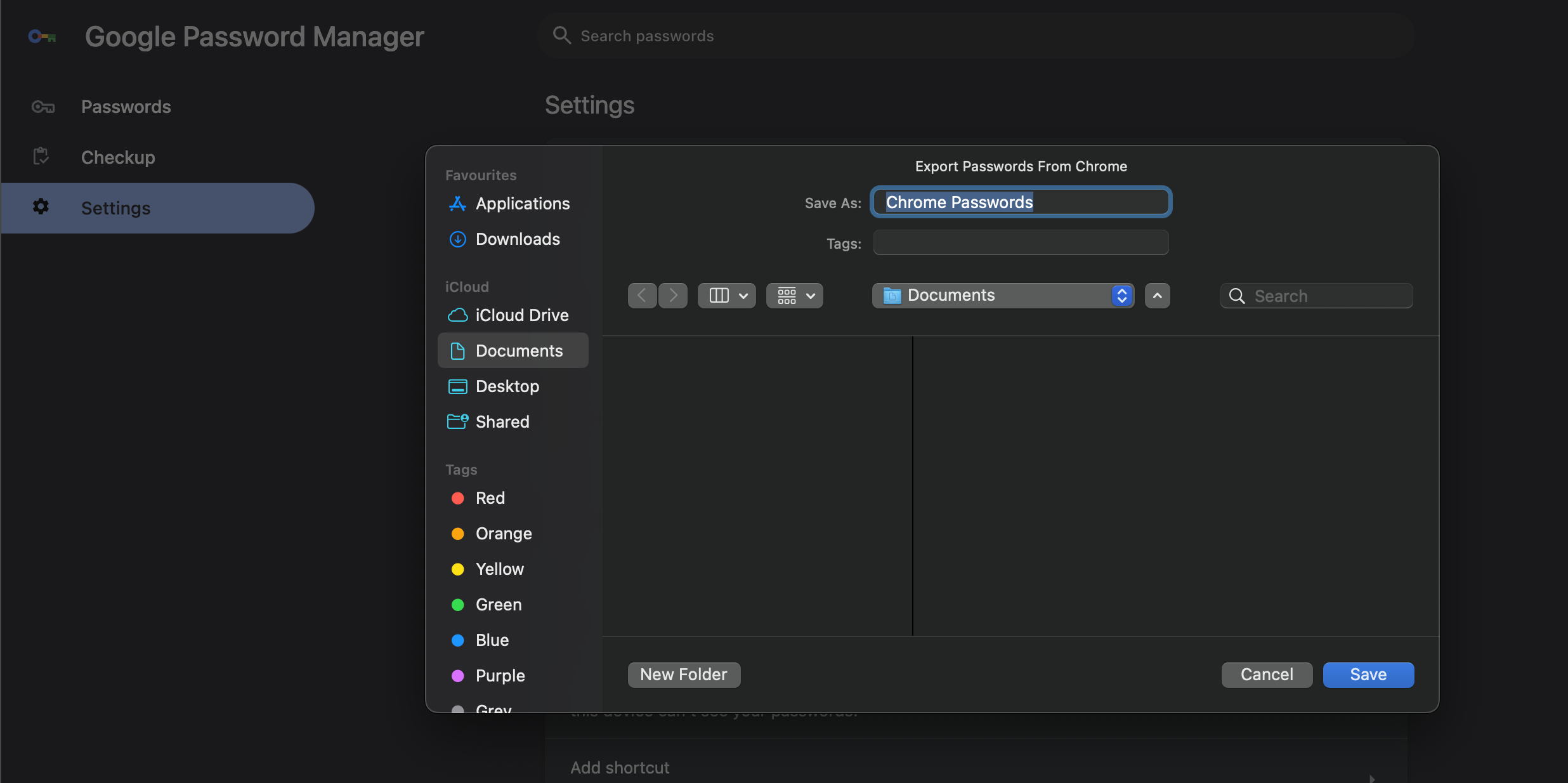
Task: Select Downloads in Favourites
Action: 513,239
